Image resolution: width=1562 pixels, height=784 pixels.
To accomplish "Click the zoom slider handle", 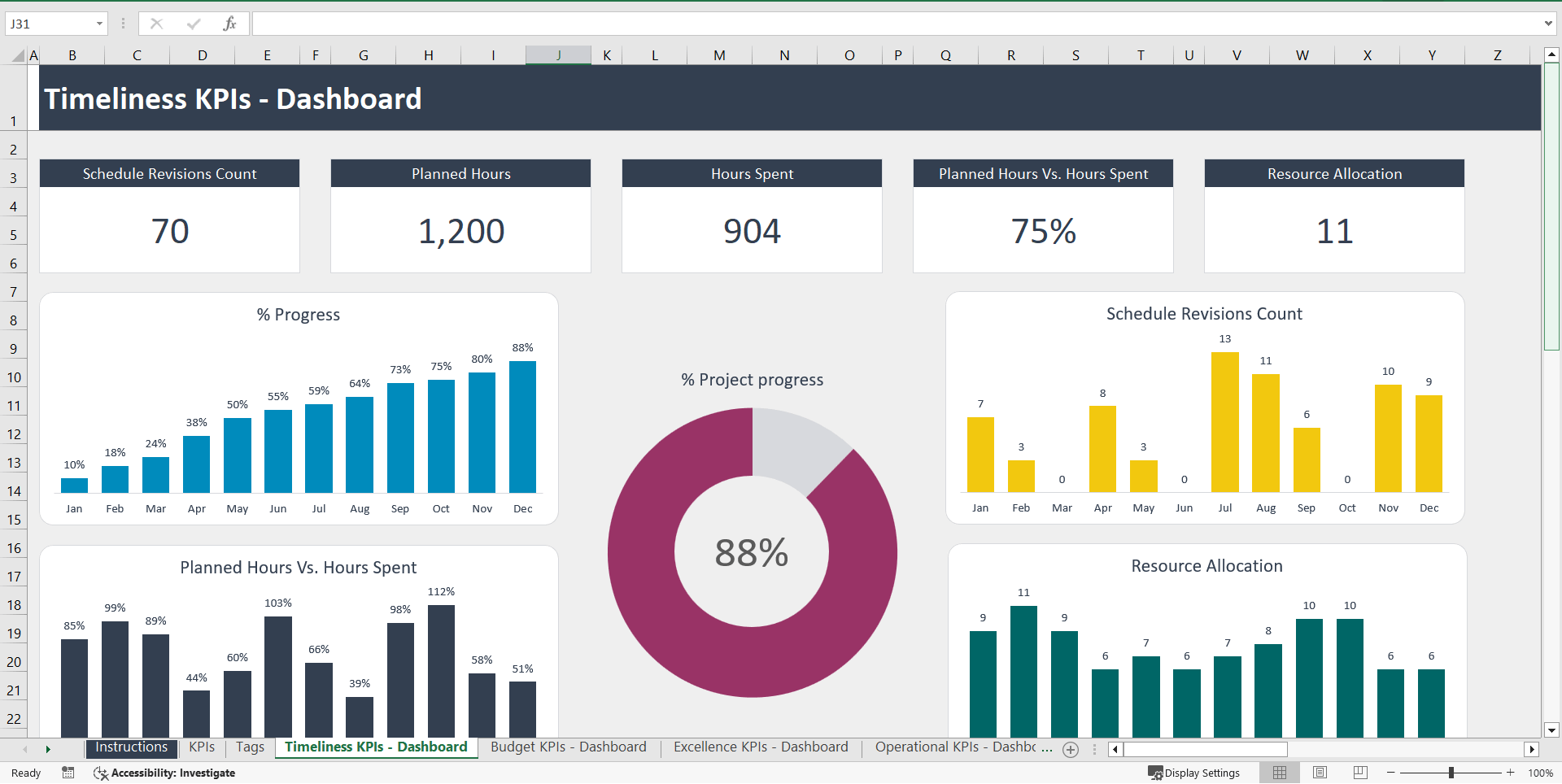I will tap(1451, 773).
